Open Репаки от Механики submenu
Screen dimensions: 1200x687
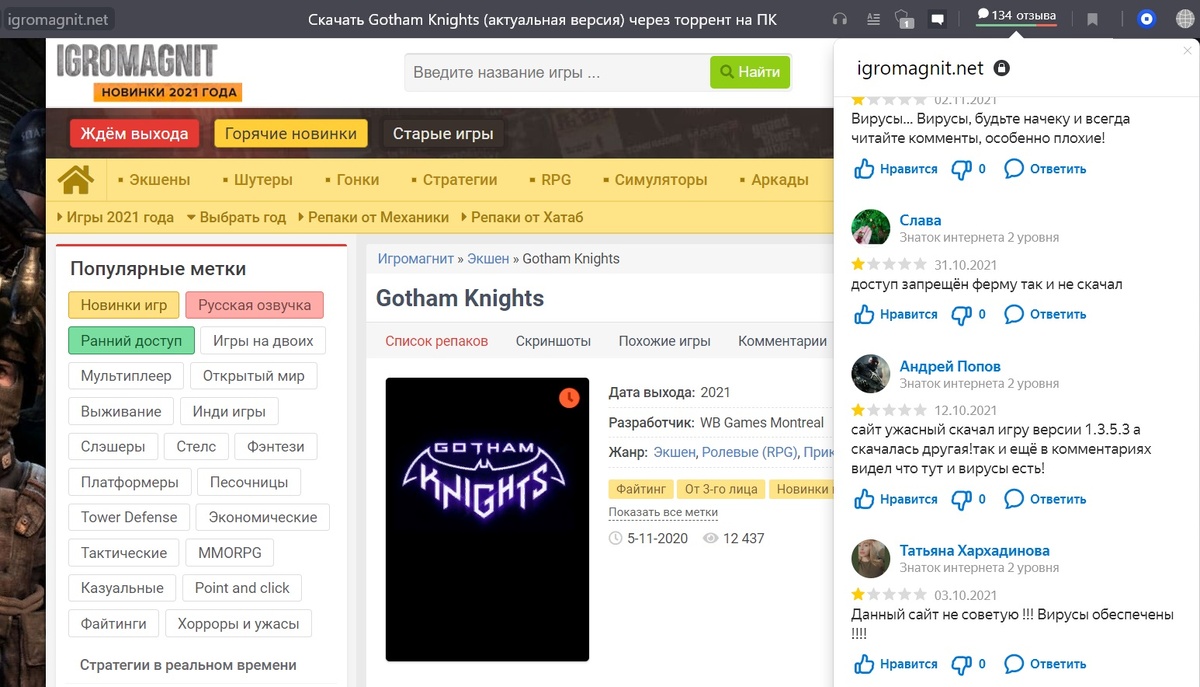372,217
